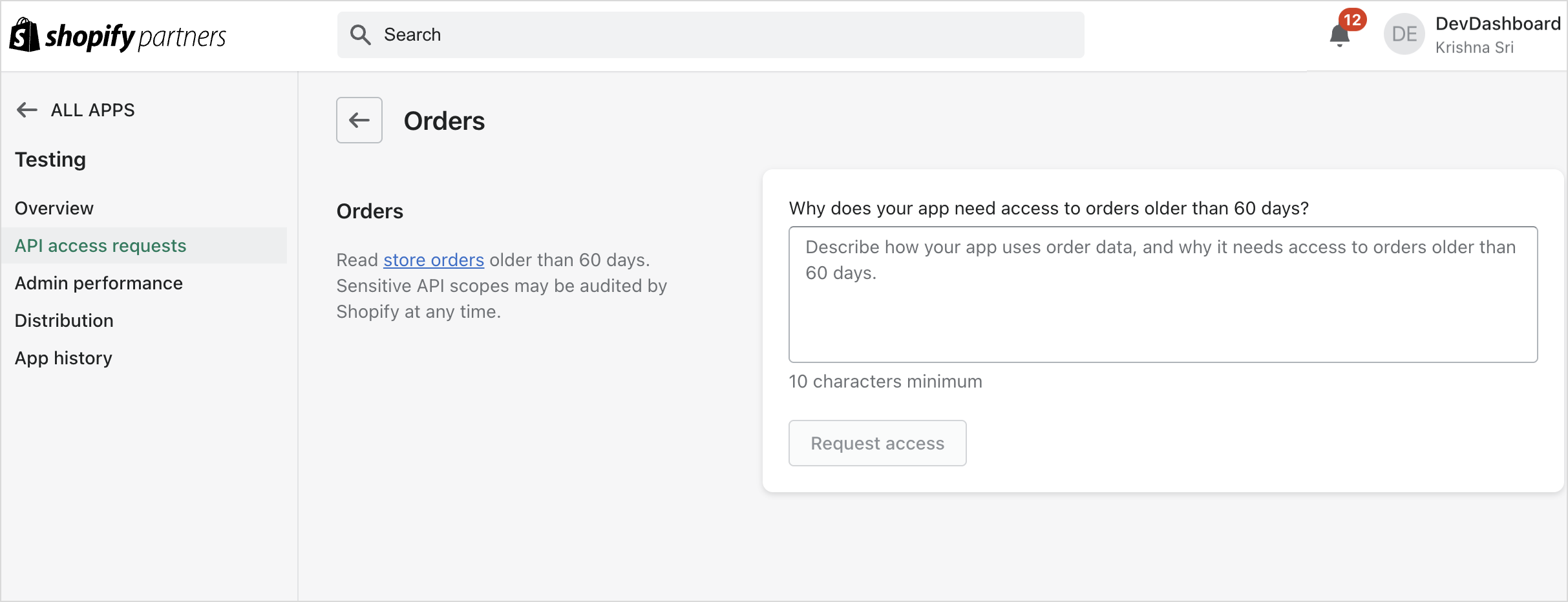
Task: Open the notifications bell
Action: pyautogui.click(x=1339, y=36)
